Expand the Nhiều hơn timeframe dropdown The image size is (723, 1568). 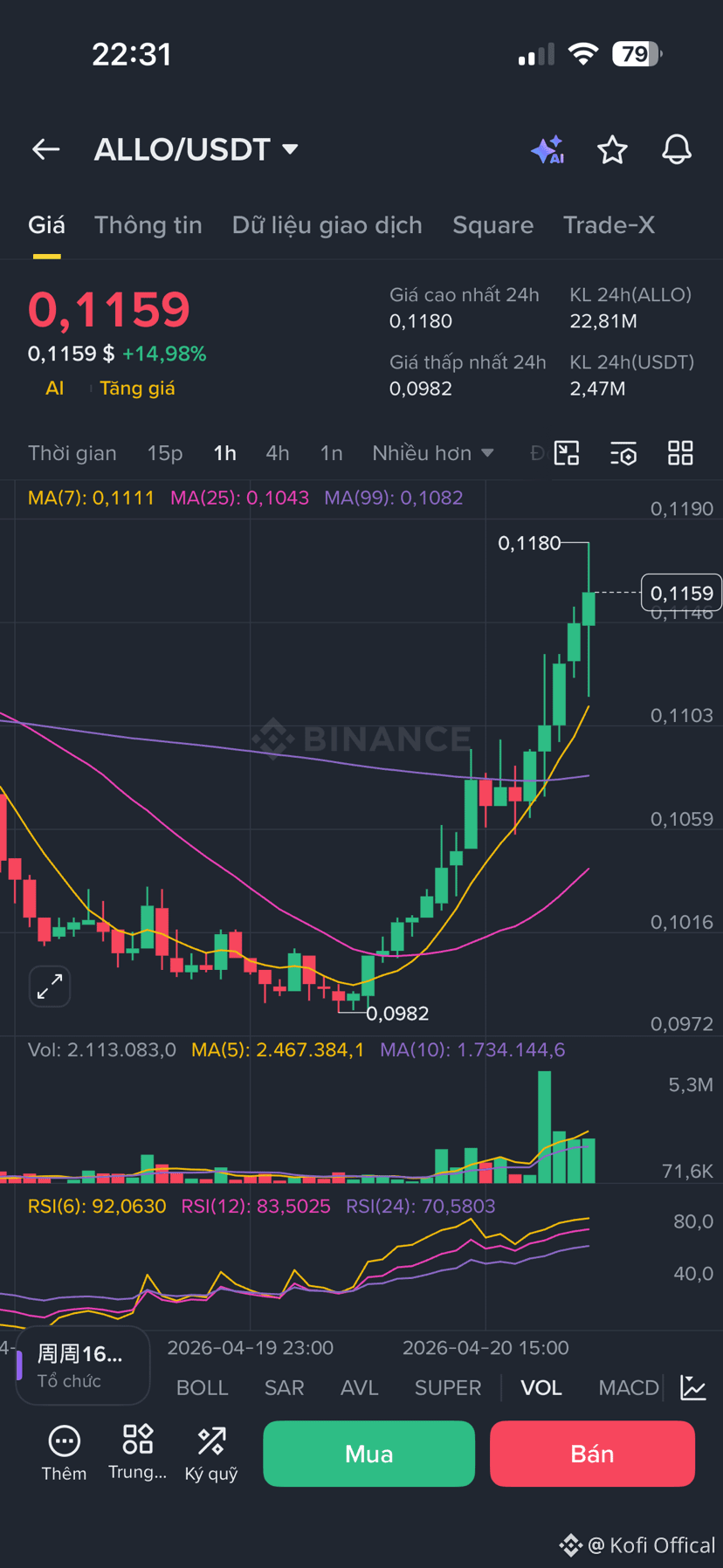433,453
